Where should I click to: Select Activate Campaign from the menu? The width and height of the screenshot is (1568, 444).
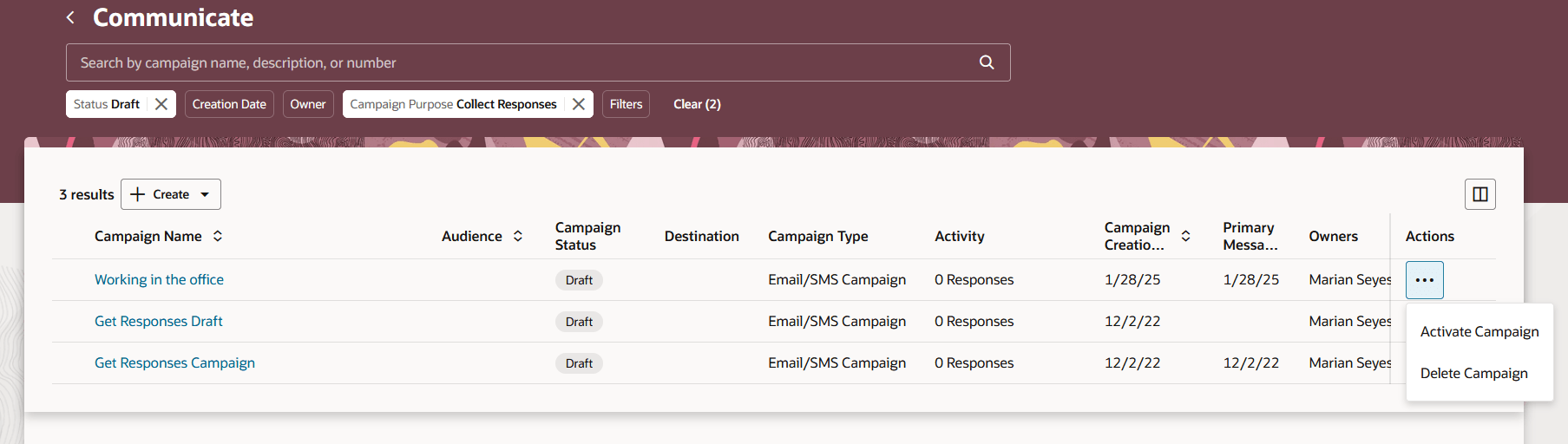click(x=1479, y=331)
